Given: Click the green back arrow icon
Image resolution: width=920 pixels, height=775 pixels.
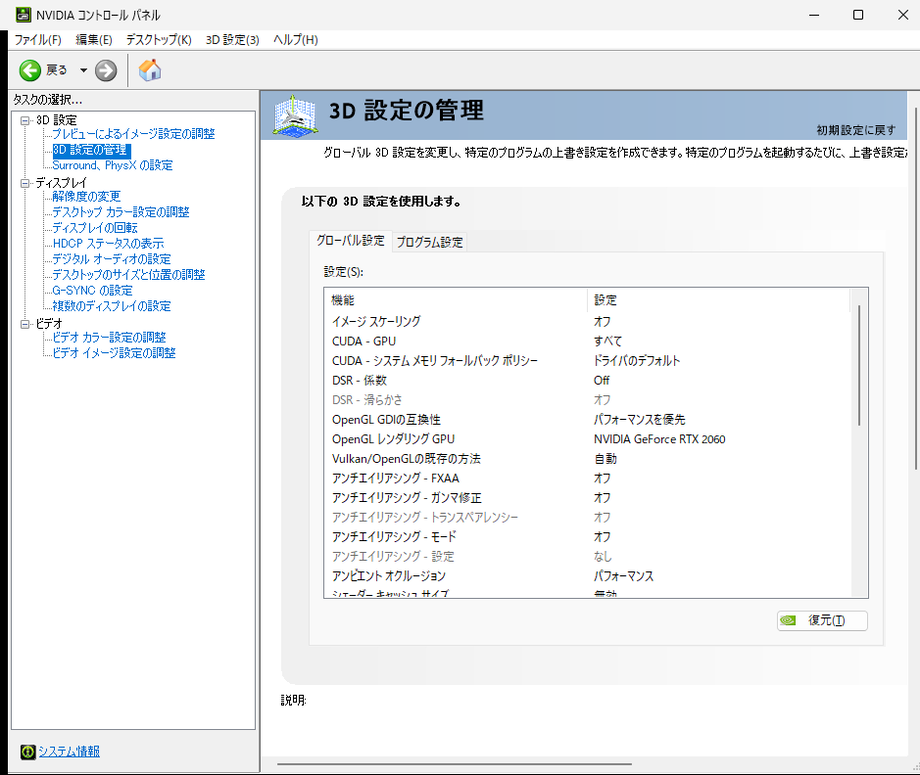Looking at the screenshot, I should click(x=30, y=70).
